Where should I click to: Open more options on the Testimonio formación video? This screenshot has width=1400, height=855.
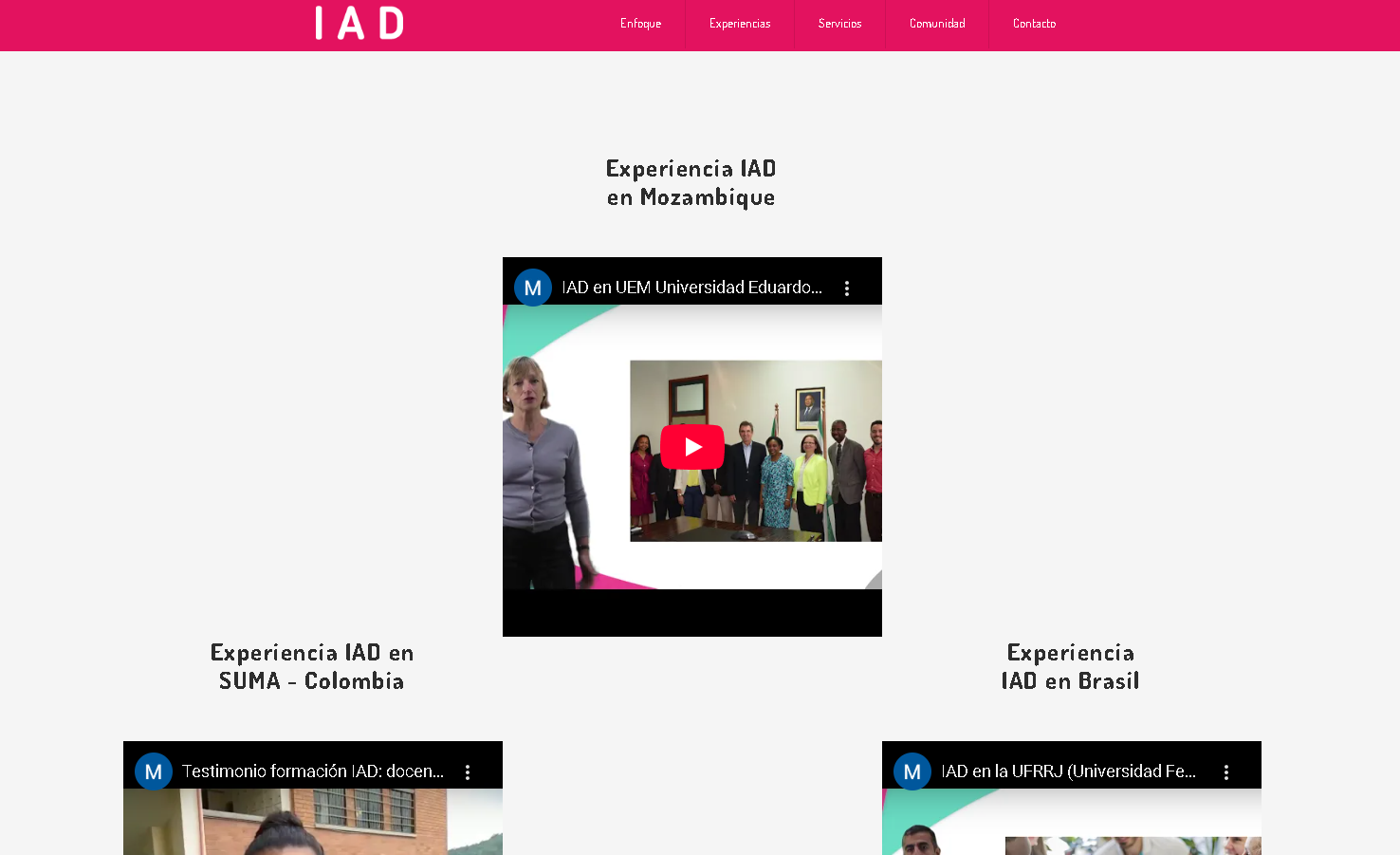[468, 772]
